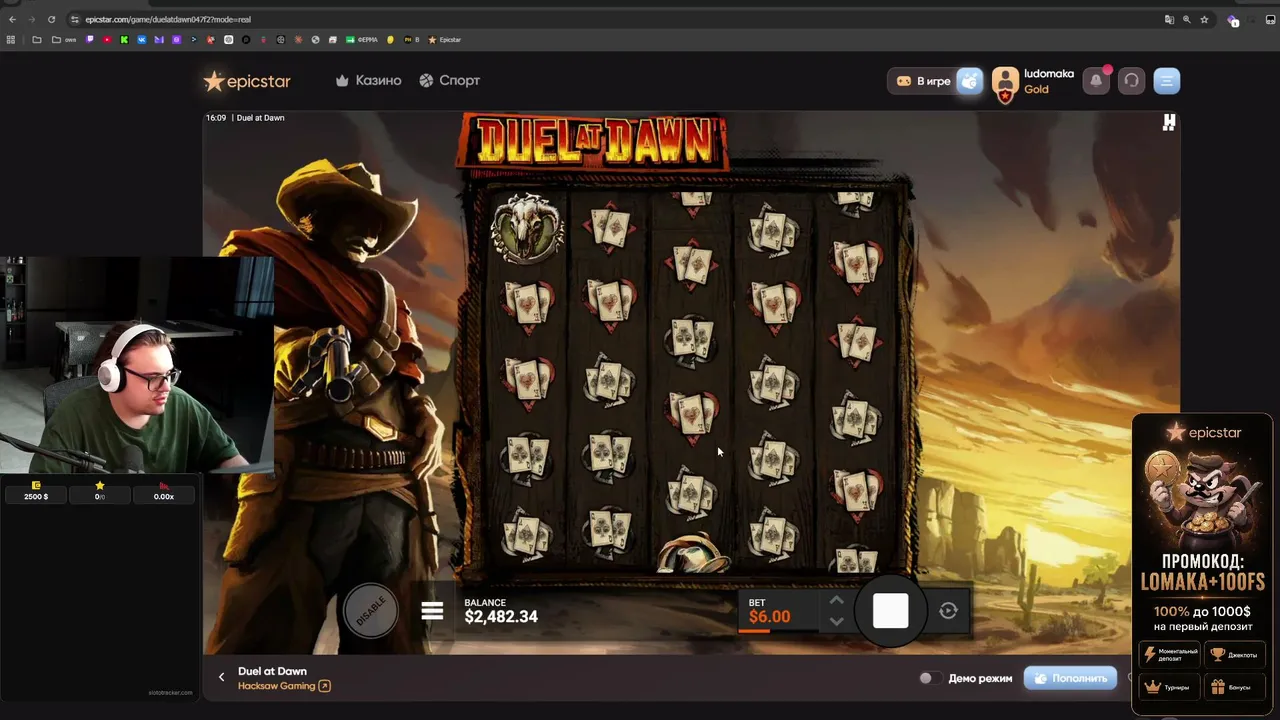Open the slot game hamburger menu
This screenshot has width=1280, height=720.
click(432, 611)
